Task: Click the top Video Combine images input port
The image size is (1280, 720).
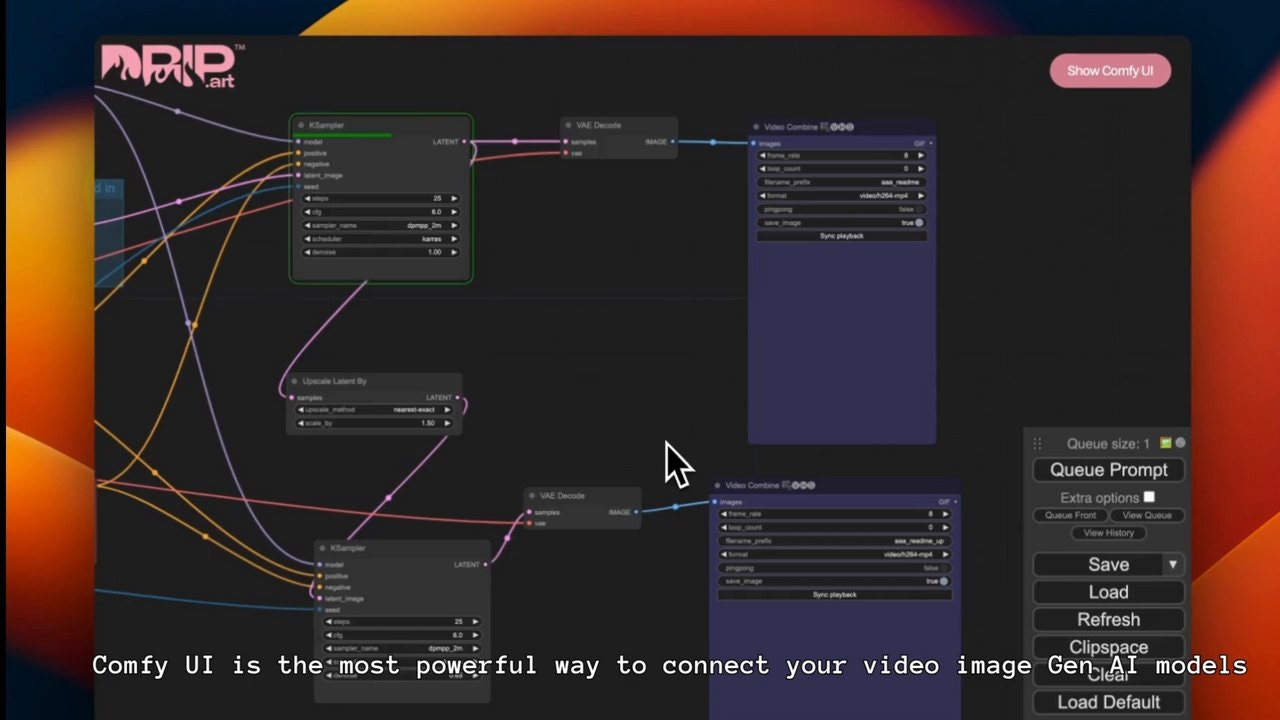Action: point(755,144)
